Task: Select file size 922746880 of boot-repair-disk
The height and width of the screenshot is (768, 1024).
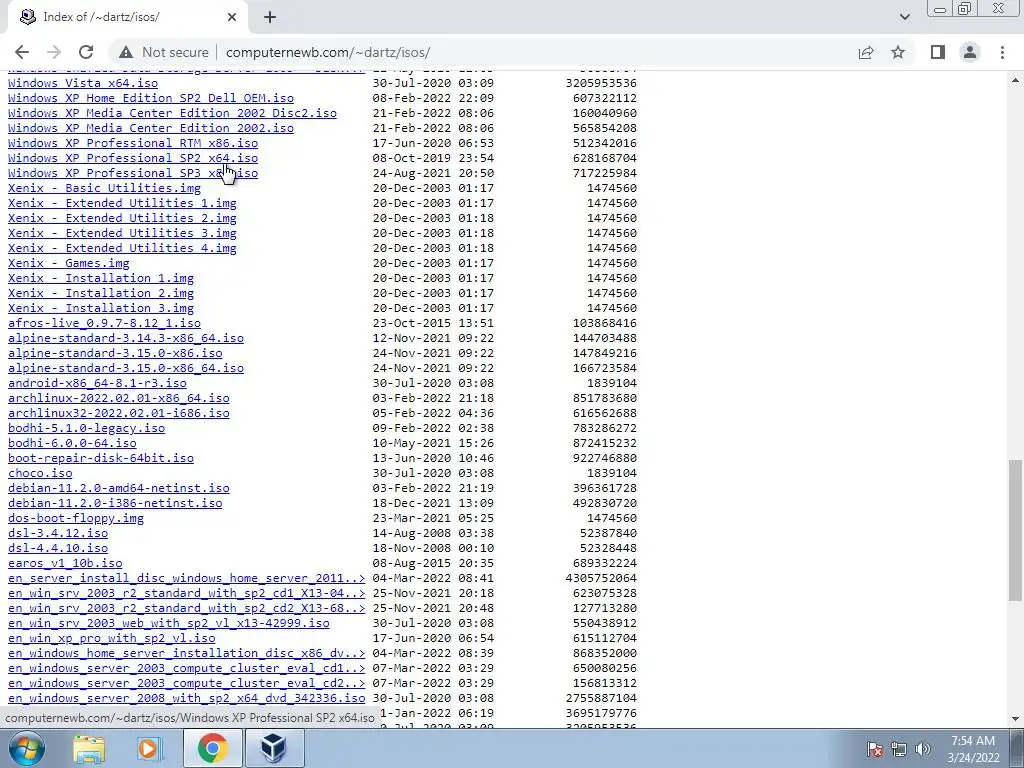Action: point(605,458)
